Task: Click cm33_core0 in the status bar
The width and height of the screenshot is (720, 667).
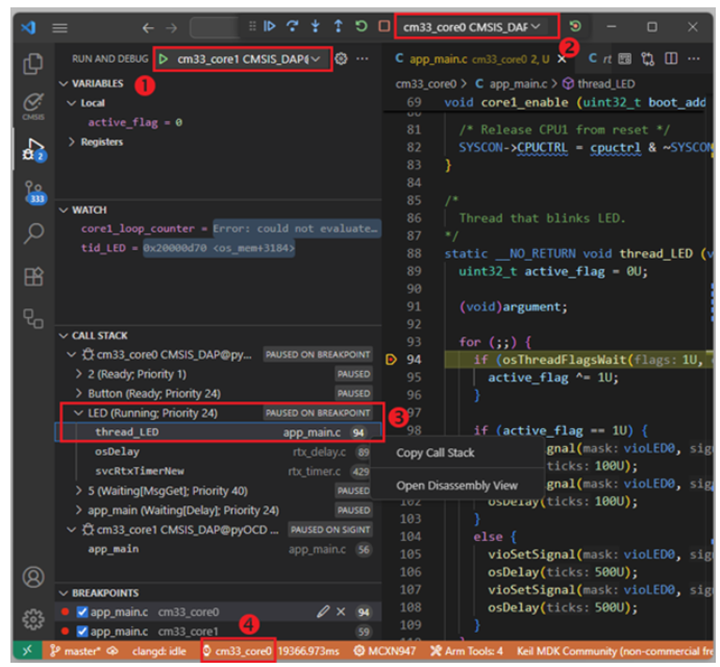Action: (238, 651)
